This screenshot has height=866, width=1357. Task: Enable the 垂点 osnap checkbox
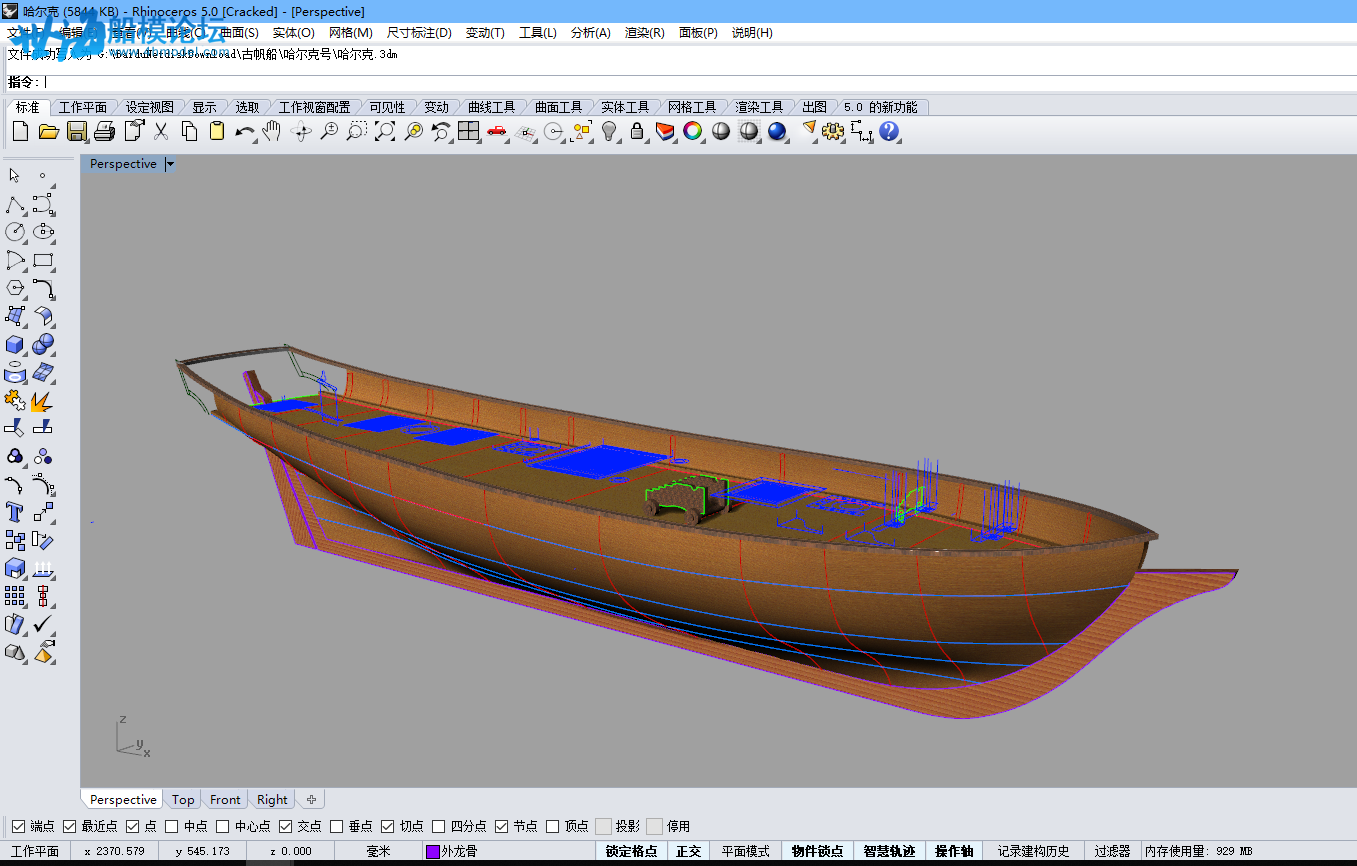pos(337,826)
